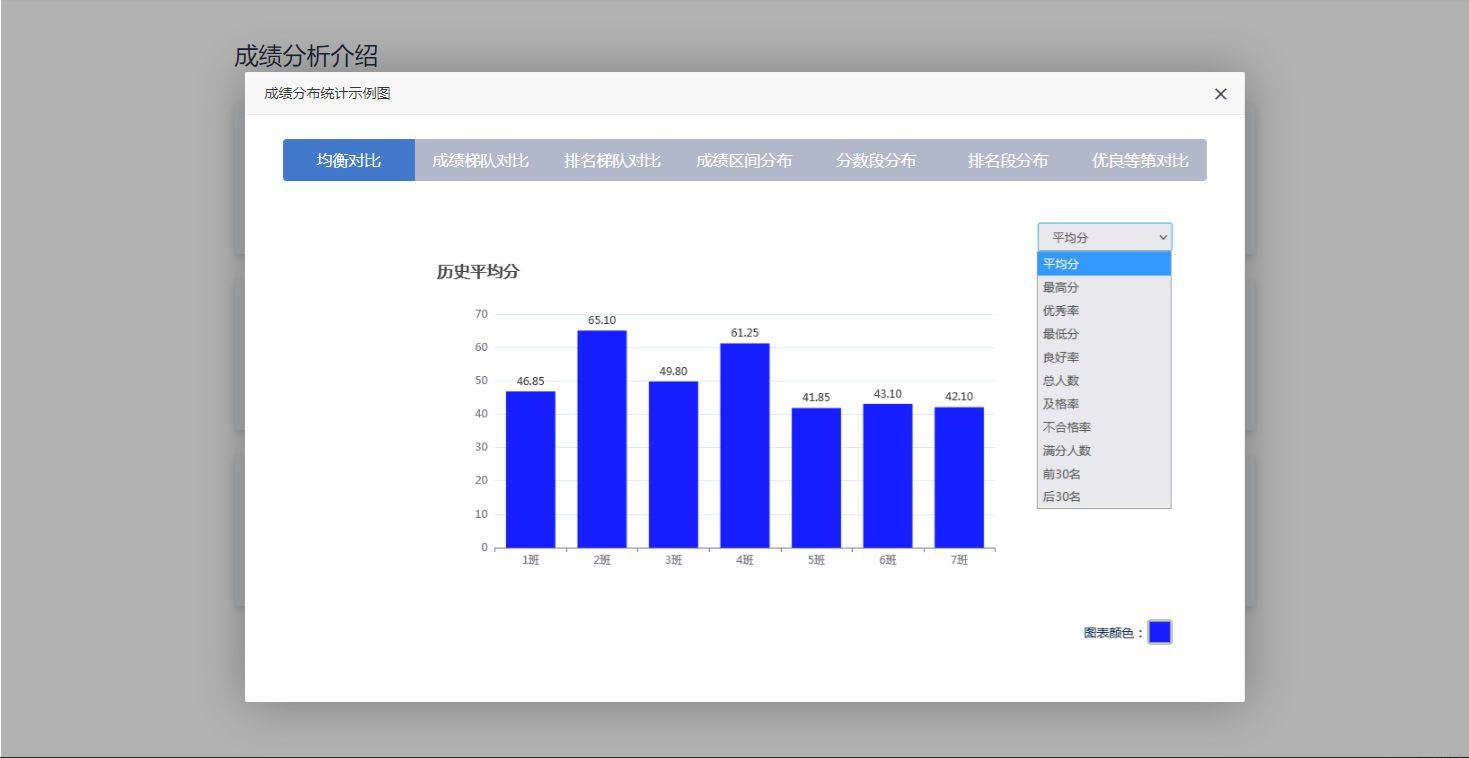Select the 优良等第对比 tab
This screenshot has width=1469, height=758.
click(x=1140, y=160)
